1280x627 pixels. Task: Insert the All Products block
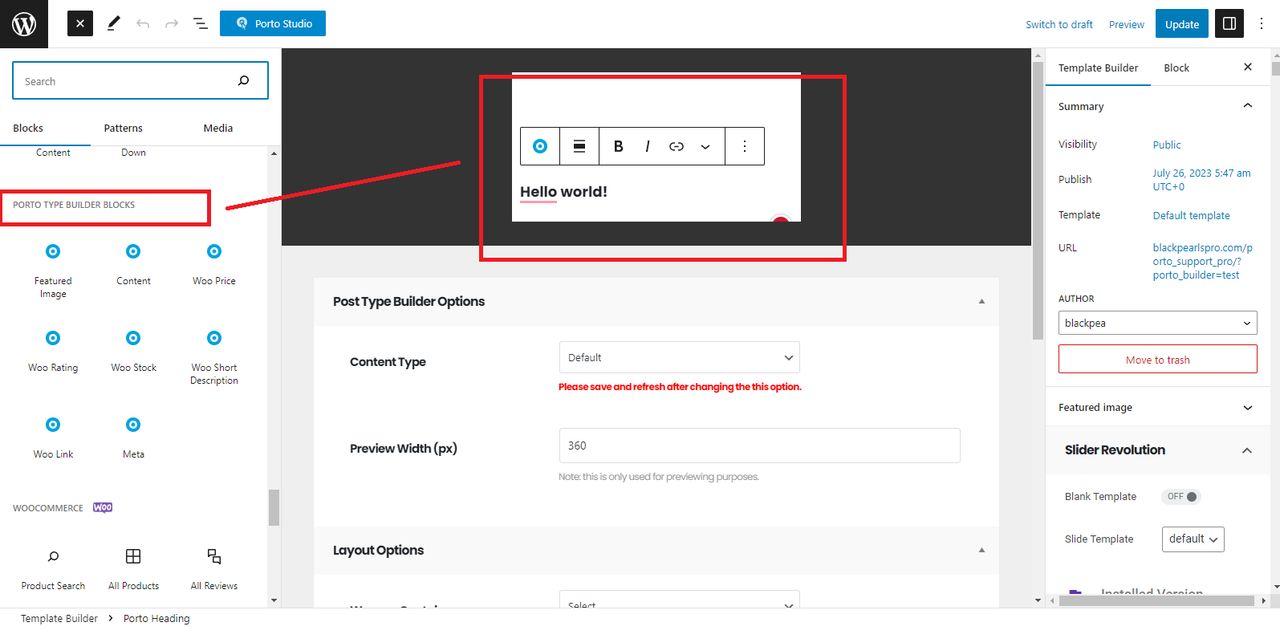133,568
